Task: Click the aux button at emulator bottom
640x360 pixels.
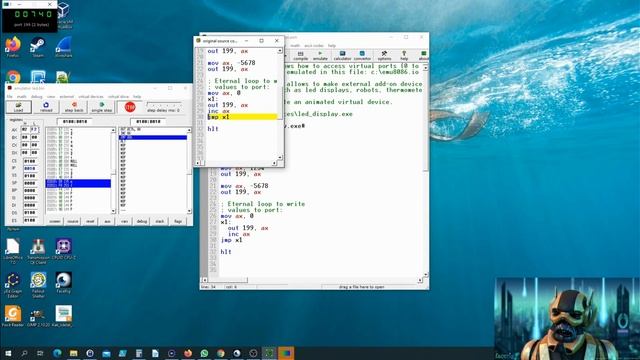Action: point(107,221)
